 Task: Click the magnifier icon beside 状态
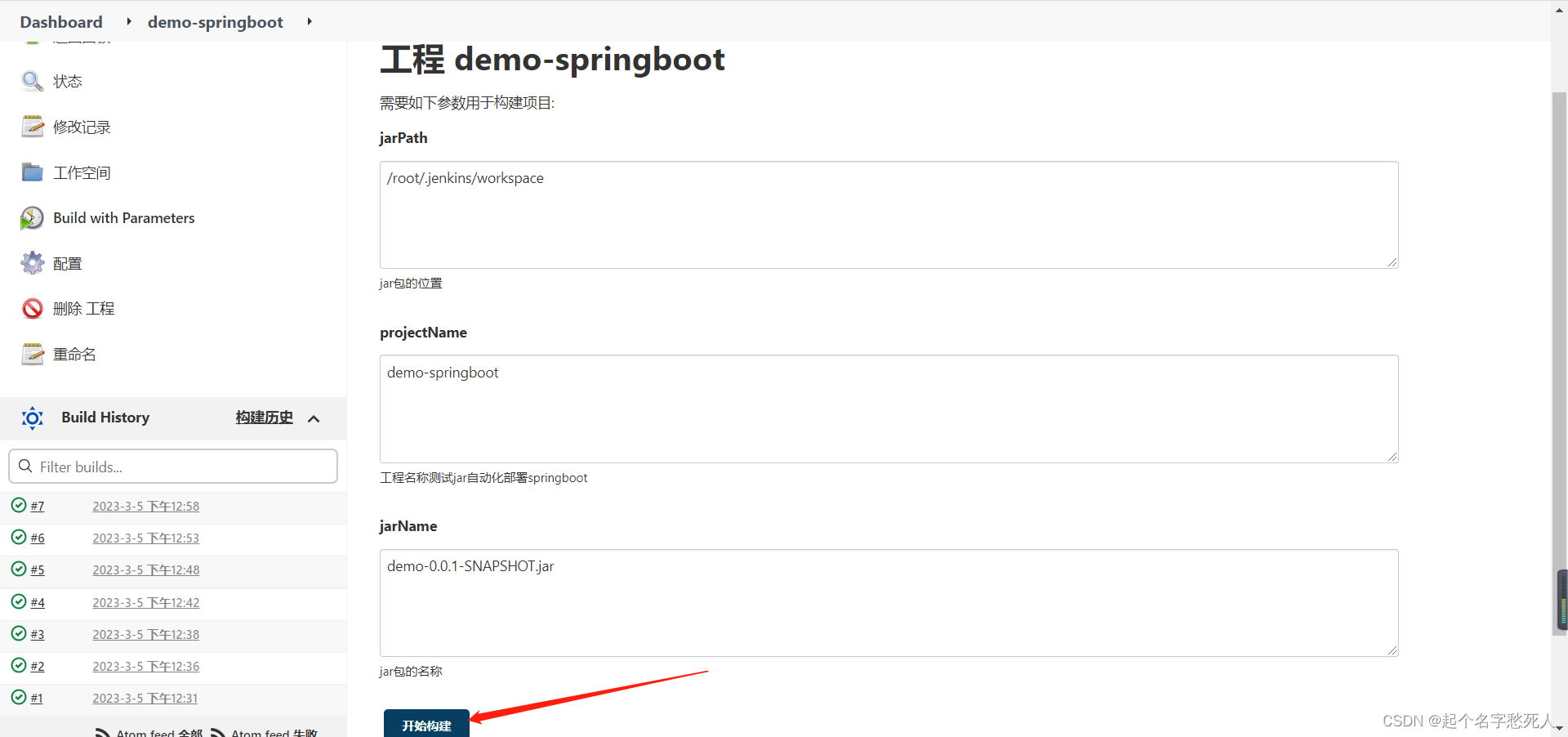pyautogui.click(x=32, y=81)
